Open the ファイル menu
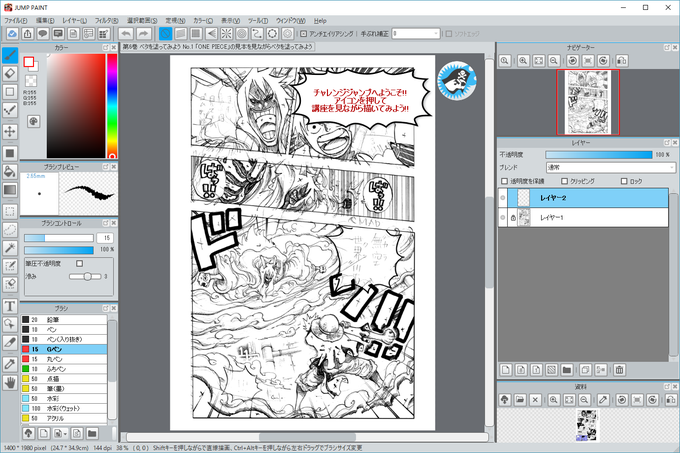 (16, 20)
